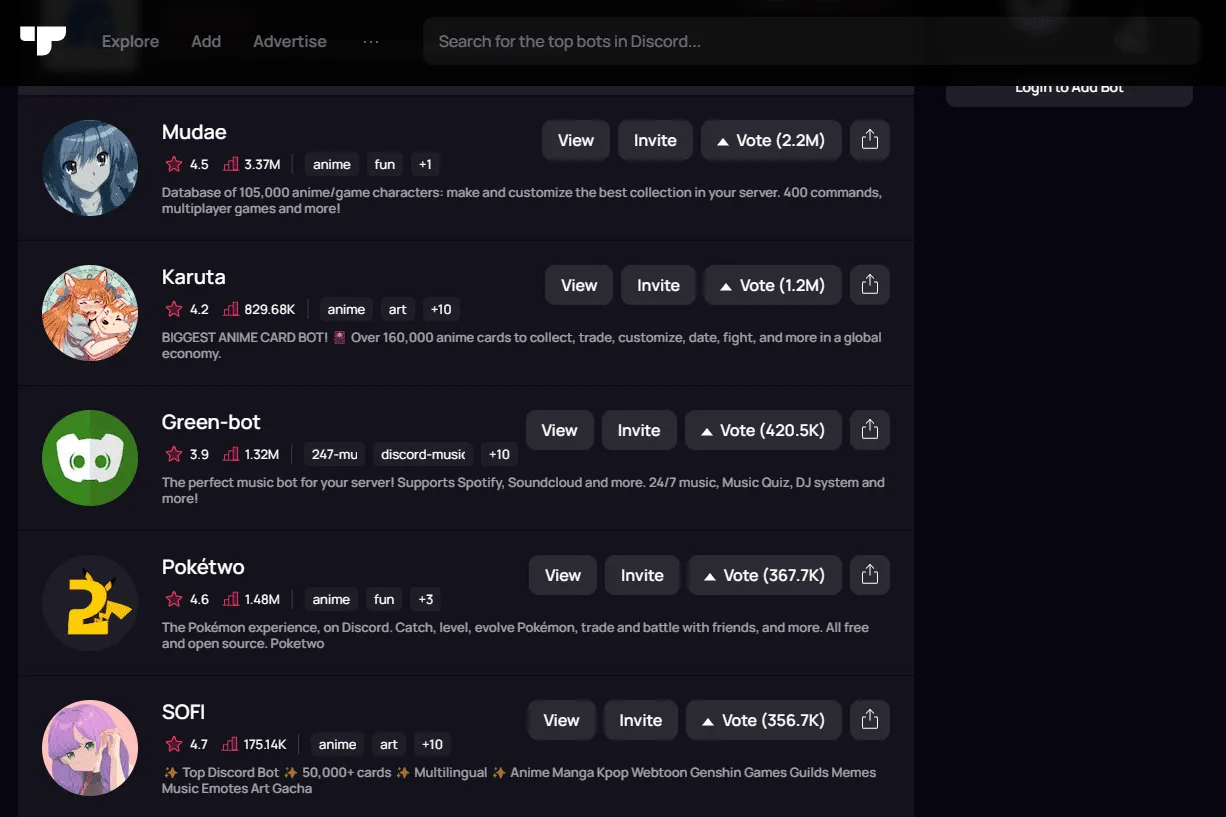1226x817 pixels.
Task: Click Mudae's 3.37M server count
Action: pyautogui.click(x=251, y=164)
